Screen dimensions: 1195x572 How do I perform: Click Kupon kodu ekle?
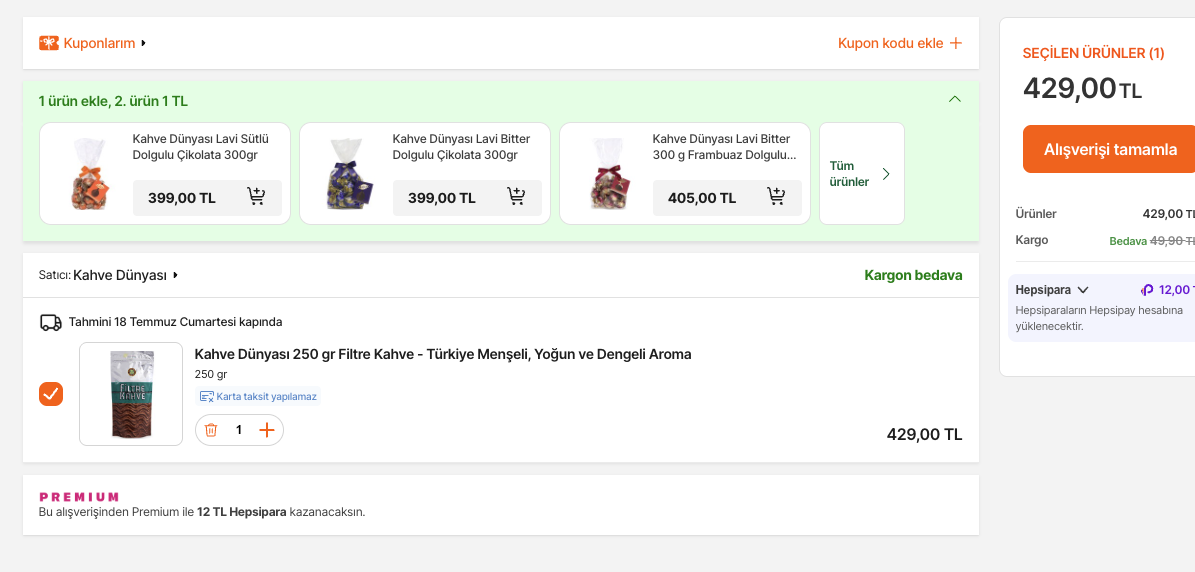900,43
